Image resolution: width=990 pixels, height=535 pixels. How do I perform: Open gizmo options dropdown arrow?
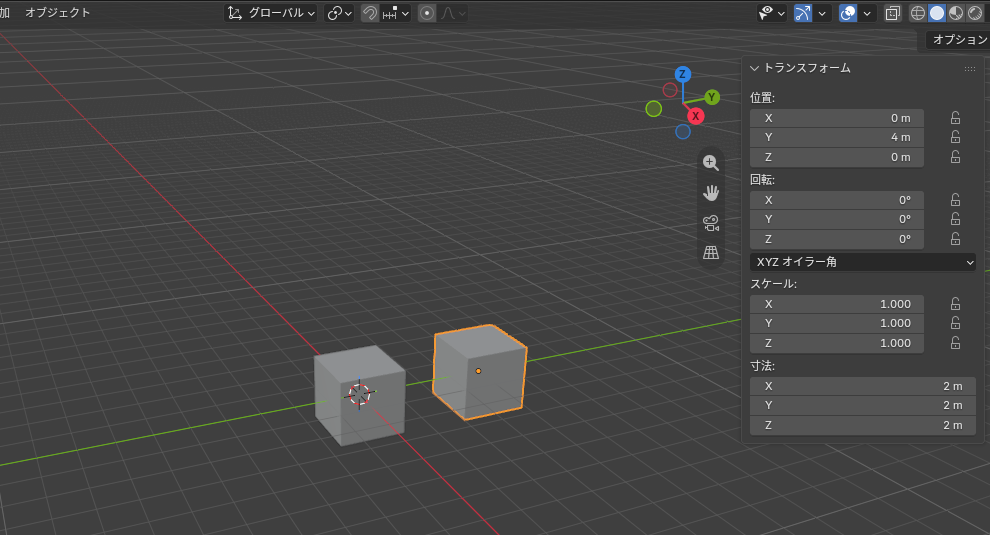[x=822, y=13]
